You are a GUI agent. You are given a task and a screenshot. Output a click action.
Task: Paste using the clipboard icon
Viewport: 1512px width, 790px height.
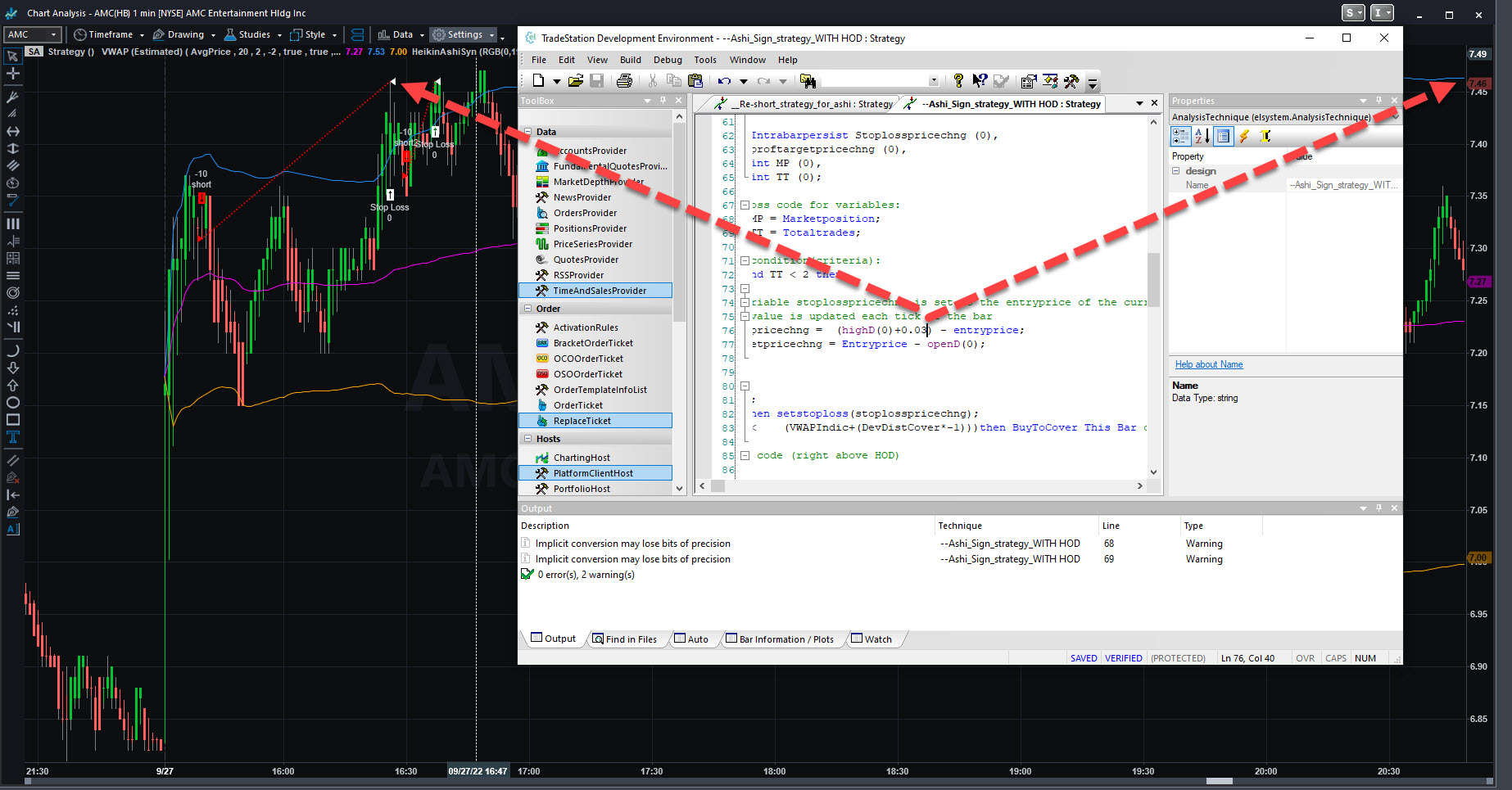(x=695, y=80)
